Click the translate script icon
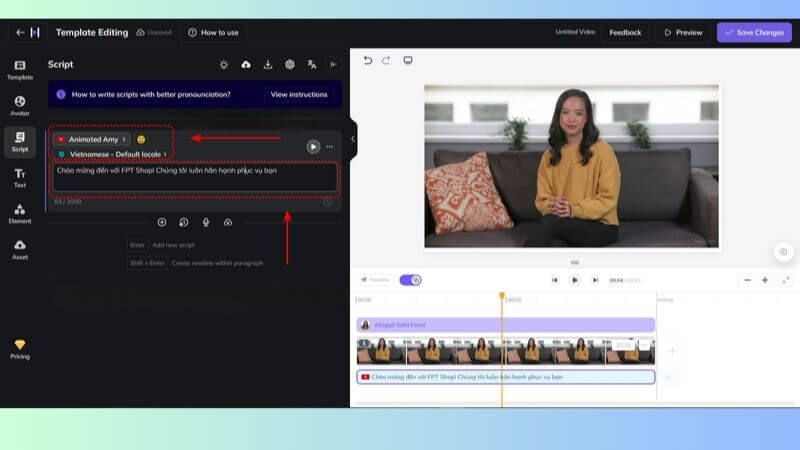The height and width of the screenshot is (450, 800). [312, 65]
